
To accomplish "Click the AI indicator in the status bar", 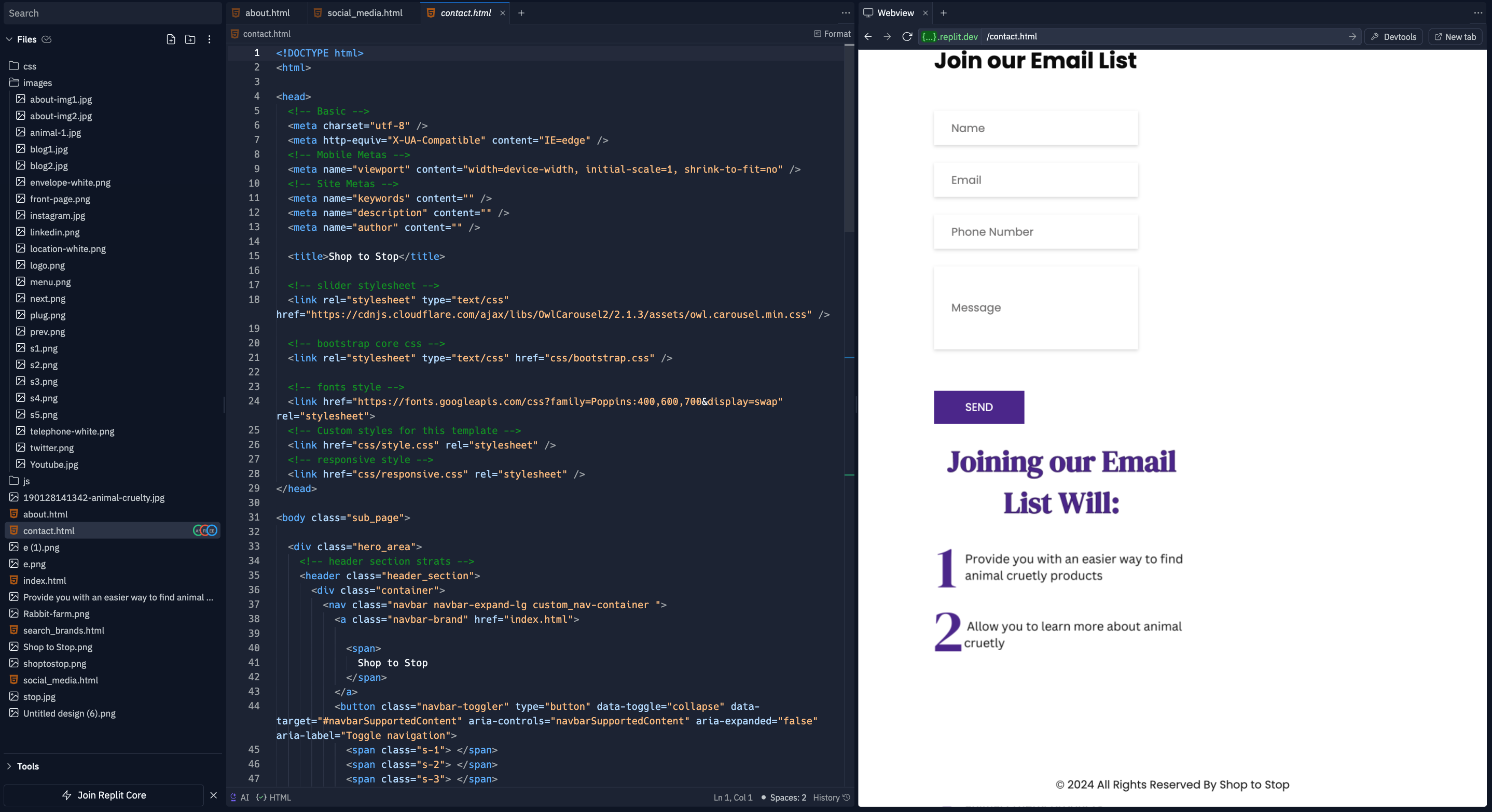I will click(x=241, y=797).
